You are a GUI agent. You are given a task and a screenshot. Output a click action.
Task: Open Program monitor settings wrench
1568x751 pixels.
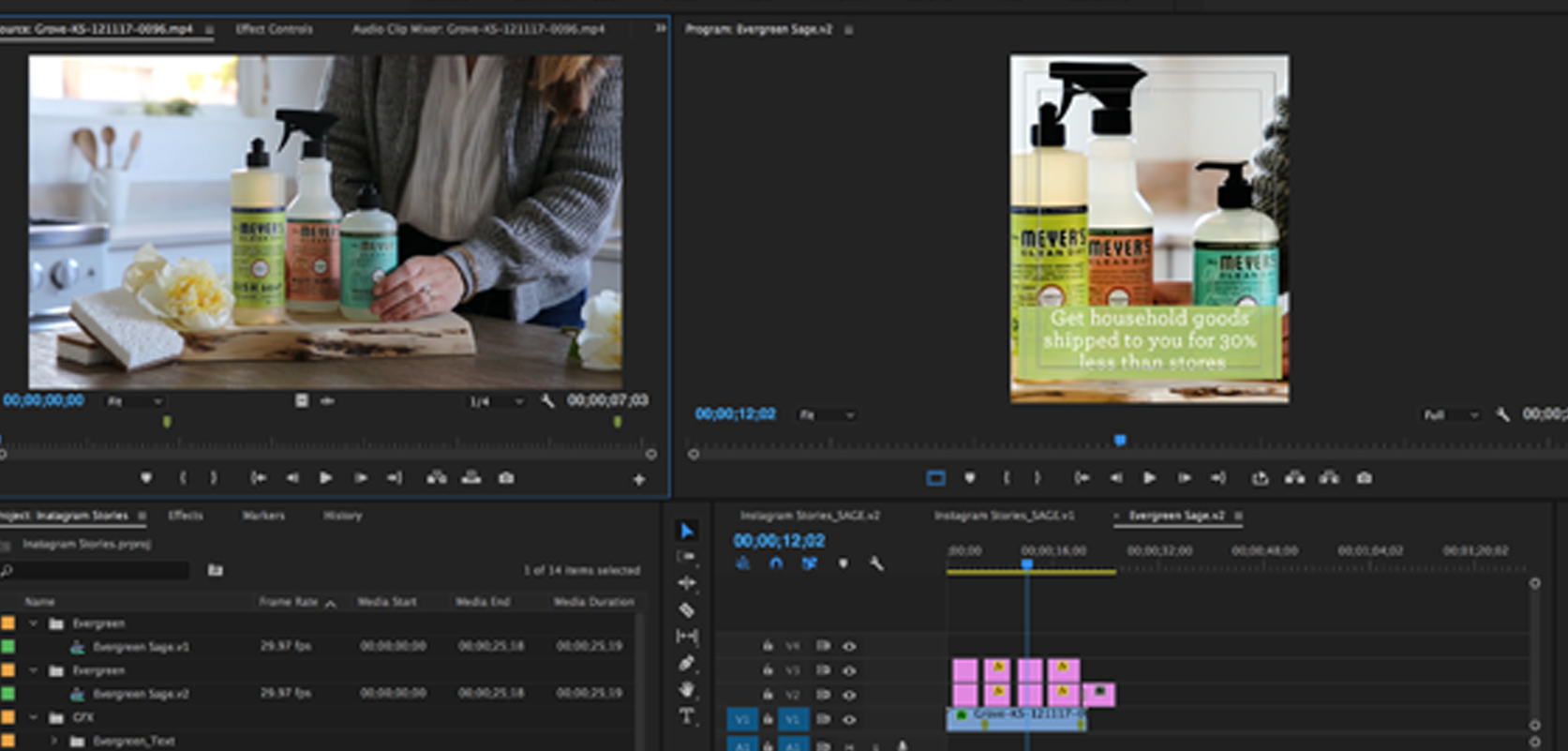tap(1502, 414)
